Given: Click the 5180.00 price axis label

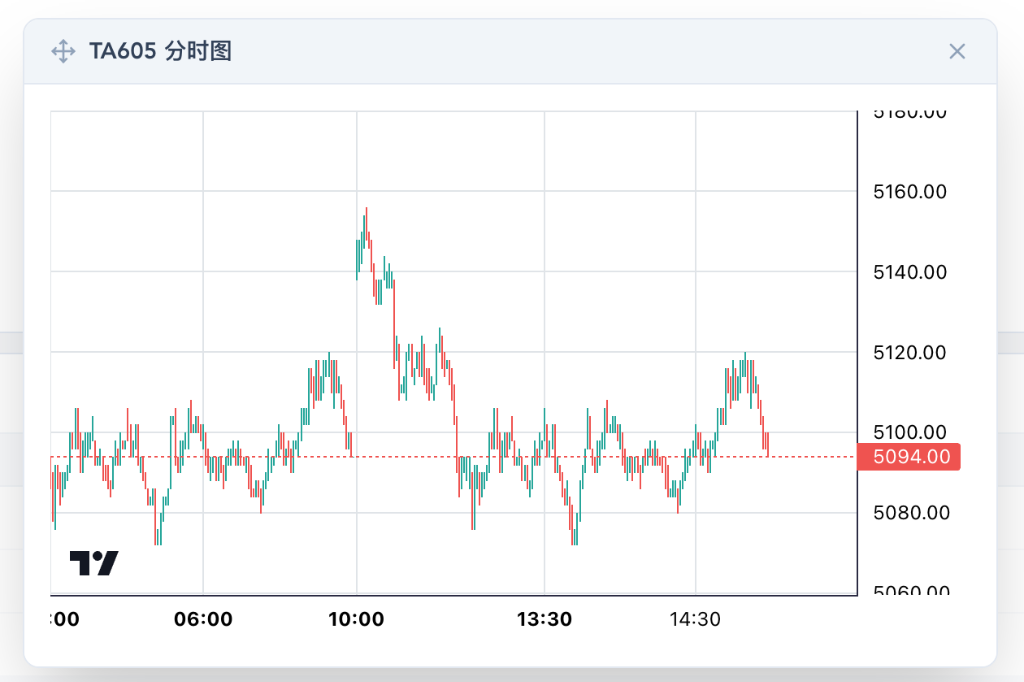Looking at the screenshot, I should [908, 112].
